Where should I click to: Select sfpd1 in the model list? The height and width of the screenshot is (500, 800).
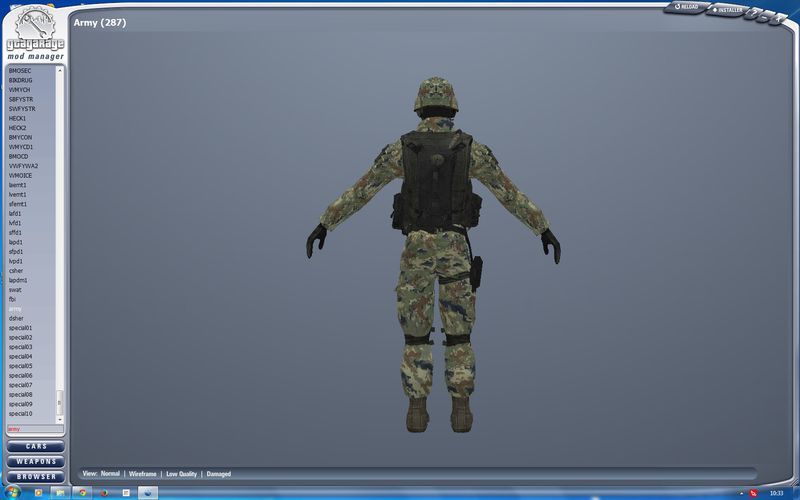pos(16,252)
